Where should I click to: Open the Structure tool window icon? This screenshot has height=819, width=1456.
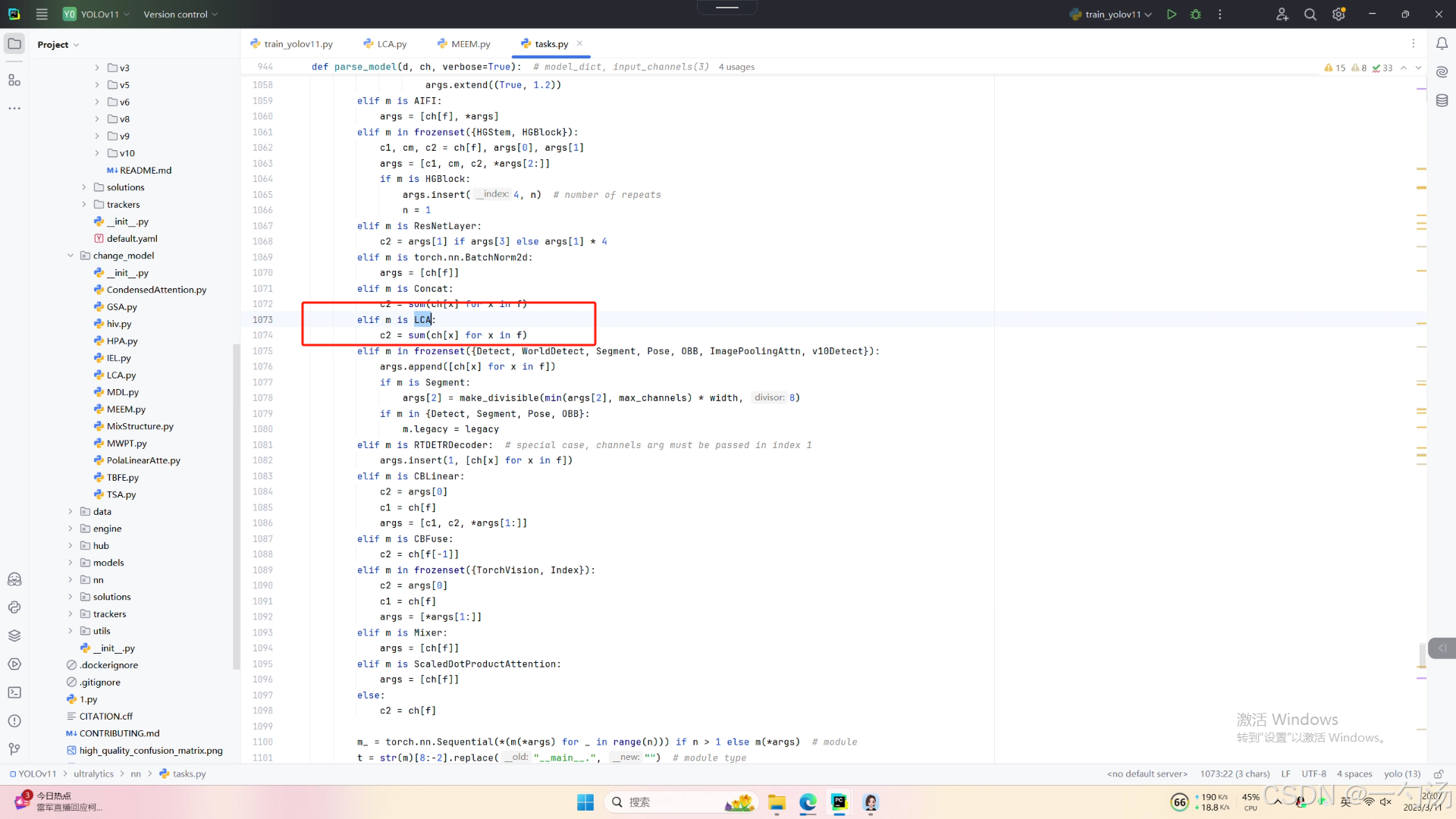(14, 80)
